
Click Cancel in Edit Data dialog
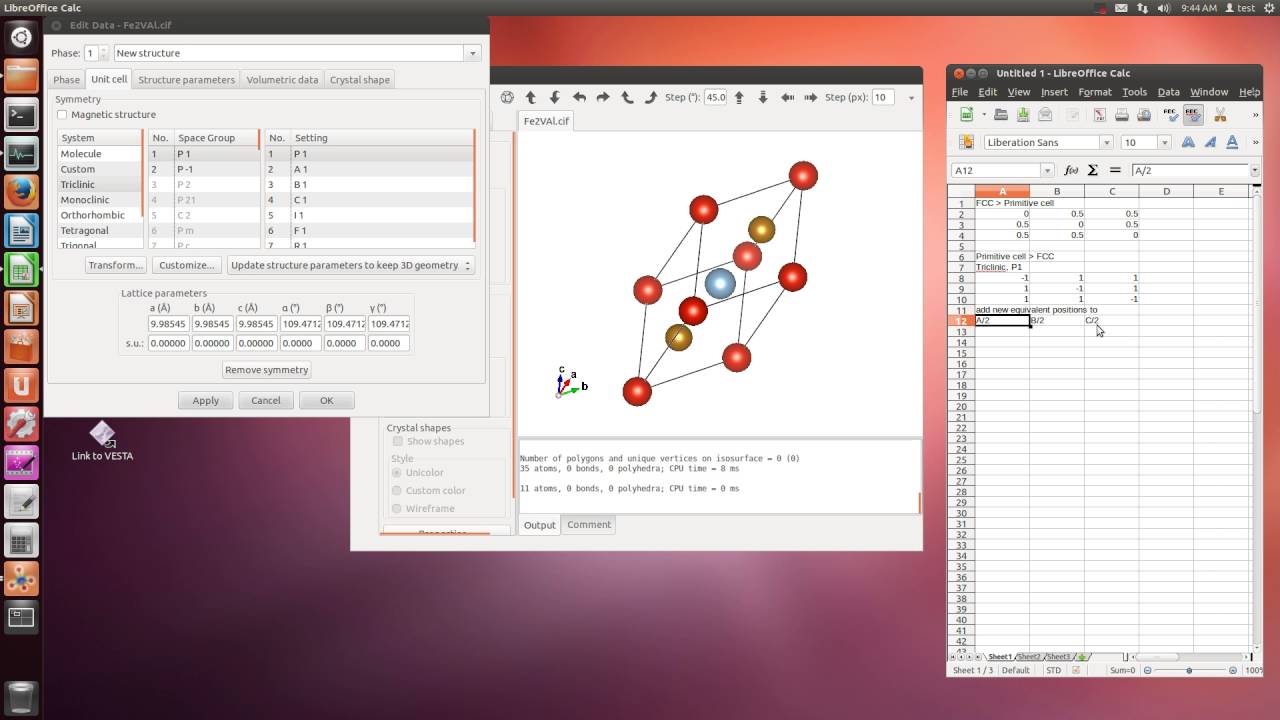point(266,400)
